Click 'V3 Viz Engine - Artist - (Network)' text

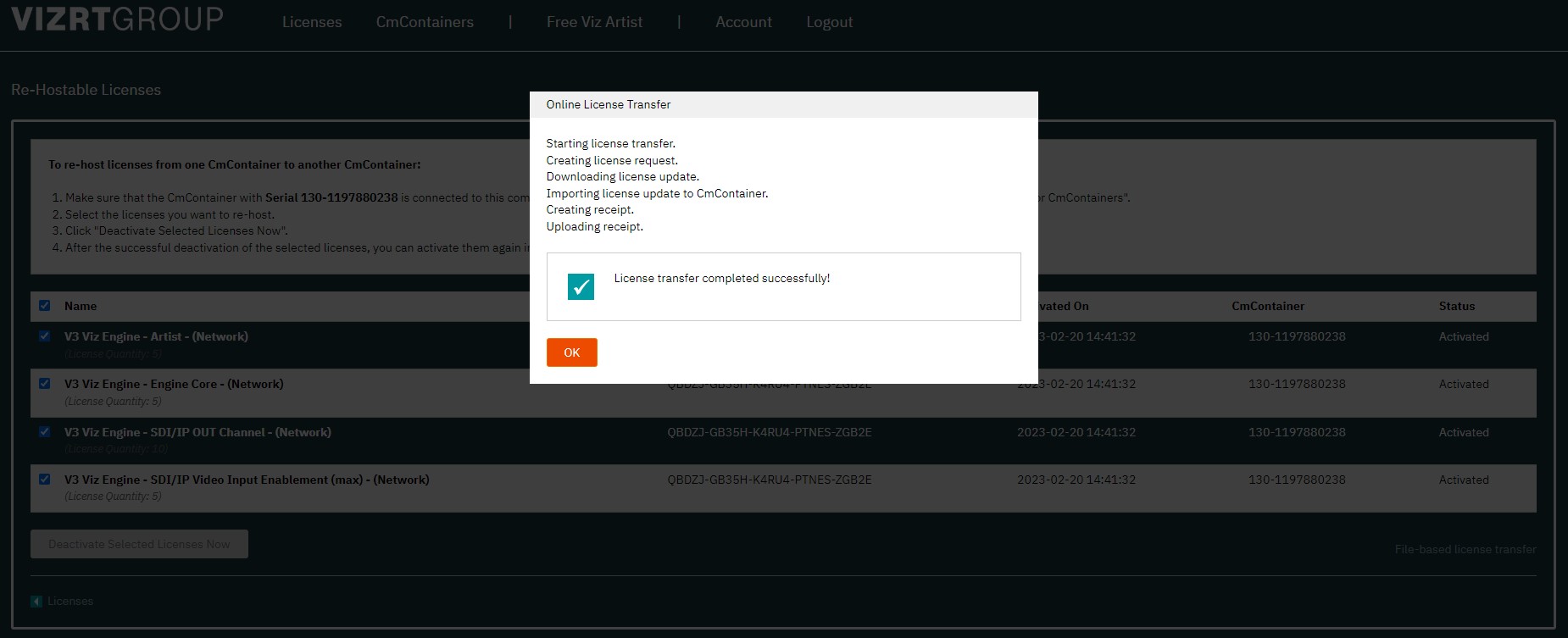click(156, 336)
